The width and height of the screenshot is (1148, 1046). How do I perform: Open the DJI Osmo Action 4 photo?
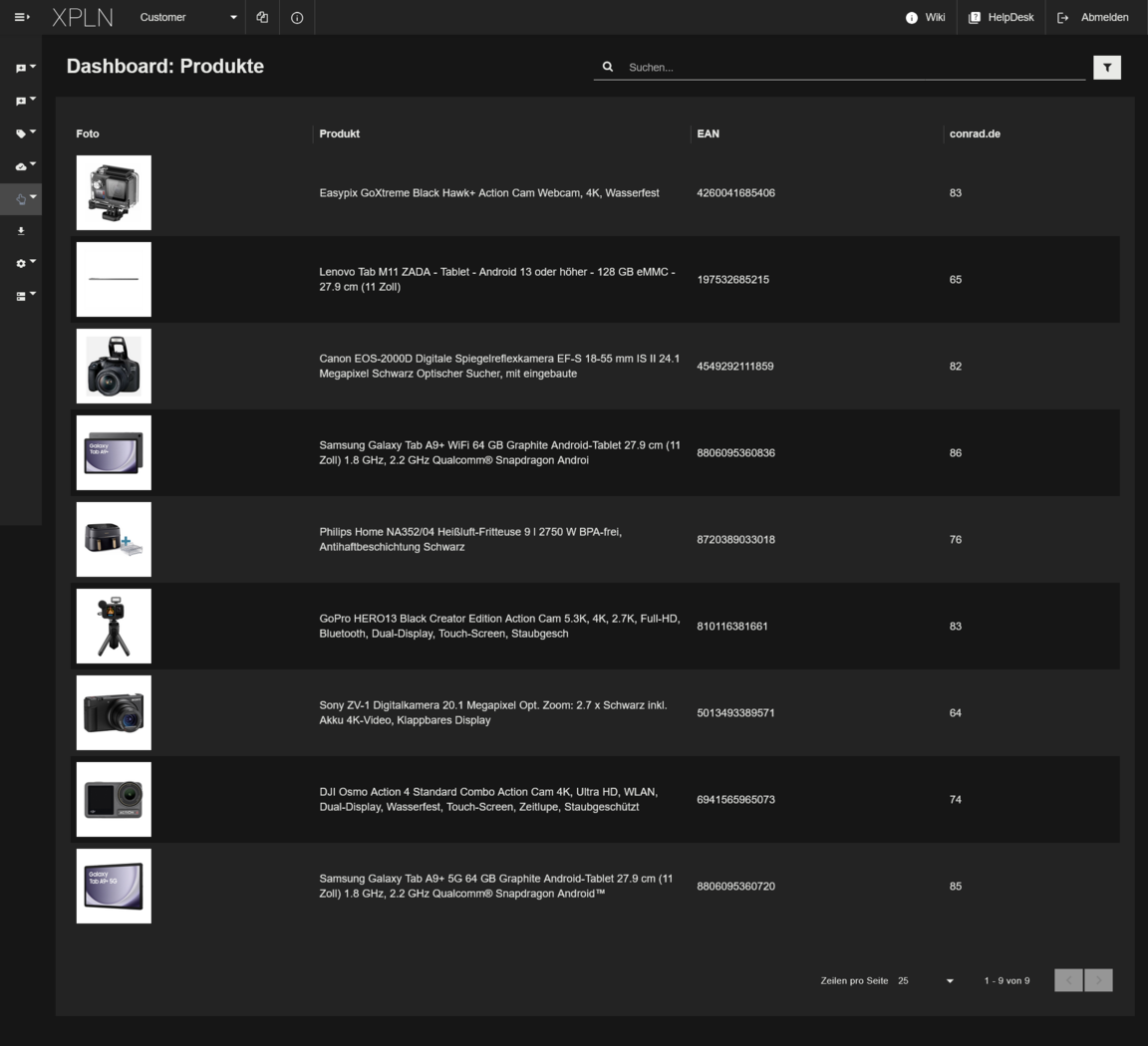(x=115, y=799)
